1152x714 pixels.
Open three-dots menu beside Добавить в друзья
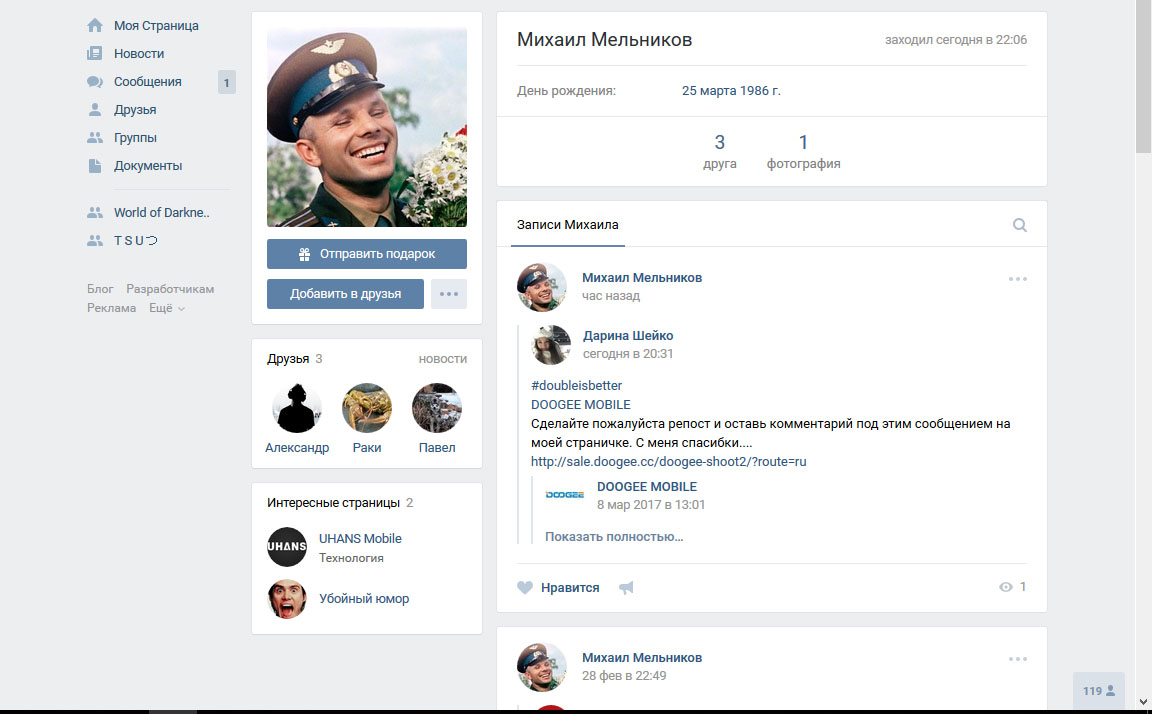point(449,294)
